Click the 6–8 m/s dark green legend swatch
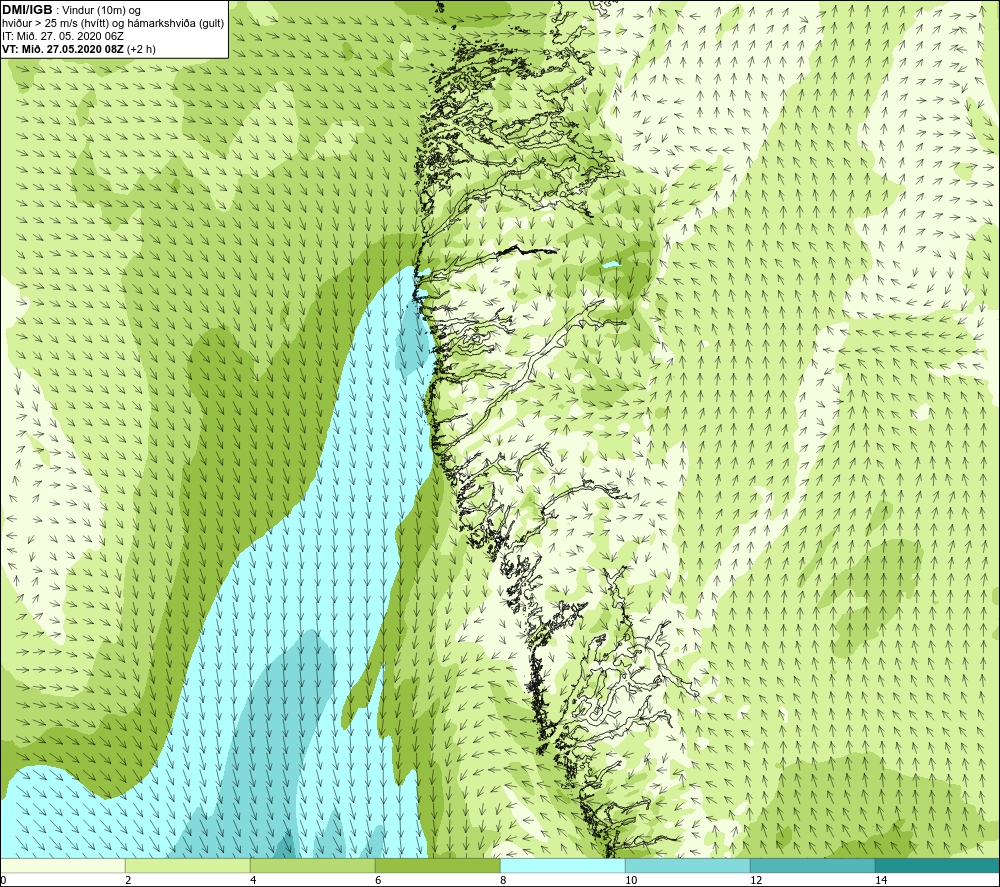Screen dimensions: 1000x887 click(x=438, y=865)
